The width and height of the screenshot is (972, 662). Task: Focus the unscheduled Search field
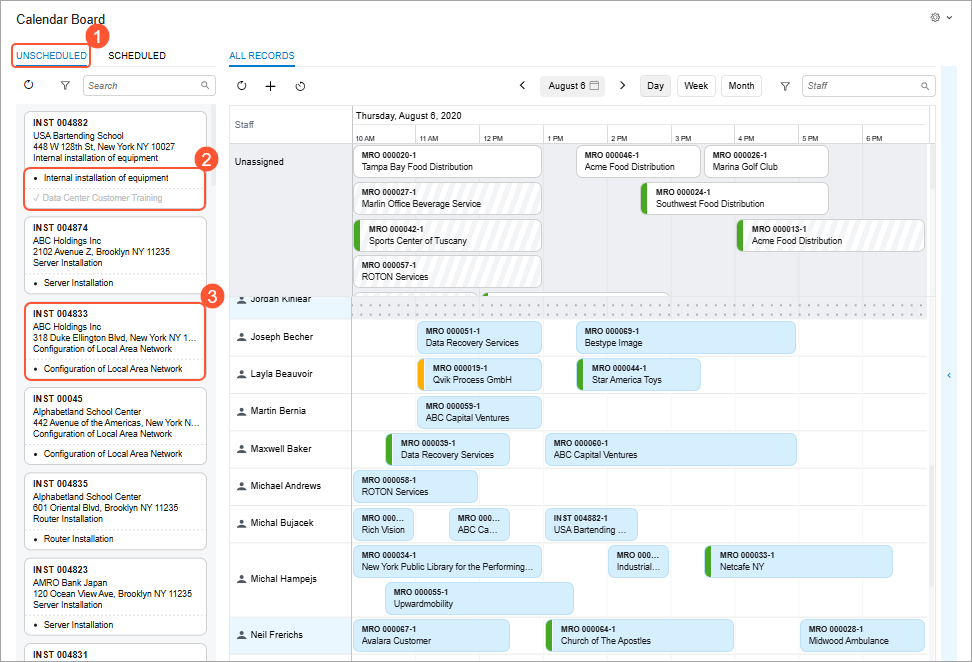point(148,86)
